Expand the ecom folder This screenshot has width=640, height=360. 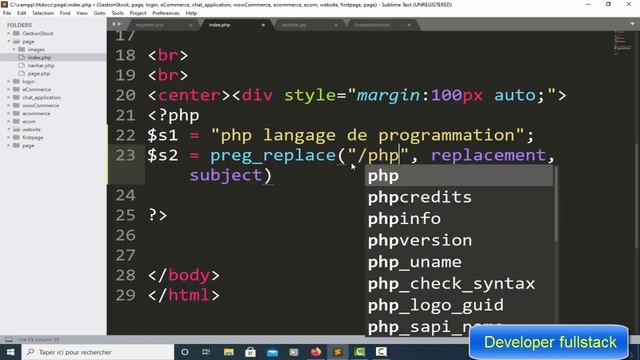[x=9, y=121]
